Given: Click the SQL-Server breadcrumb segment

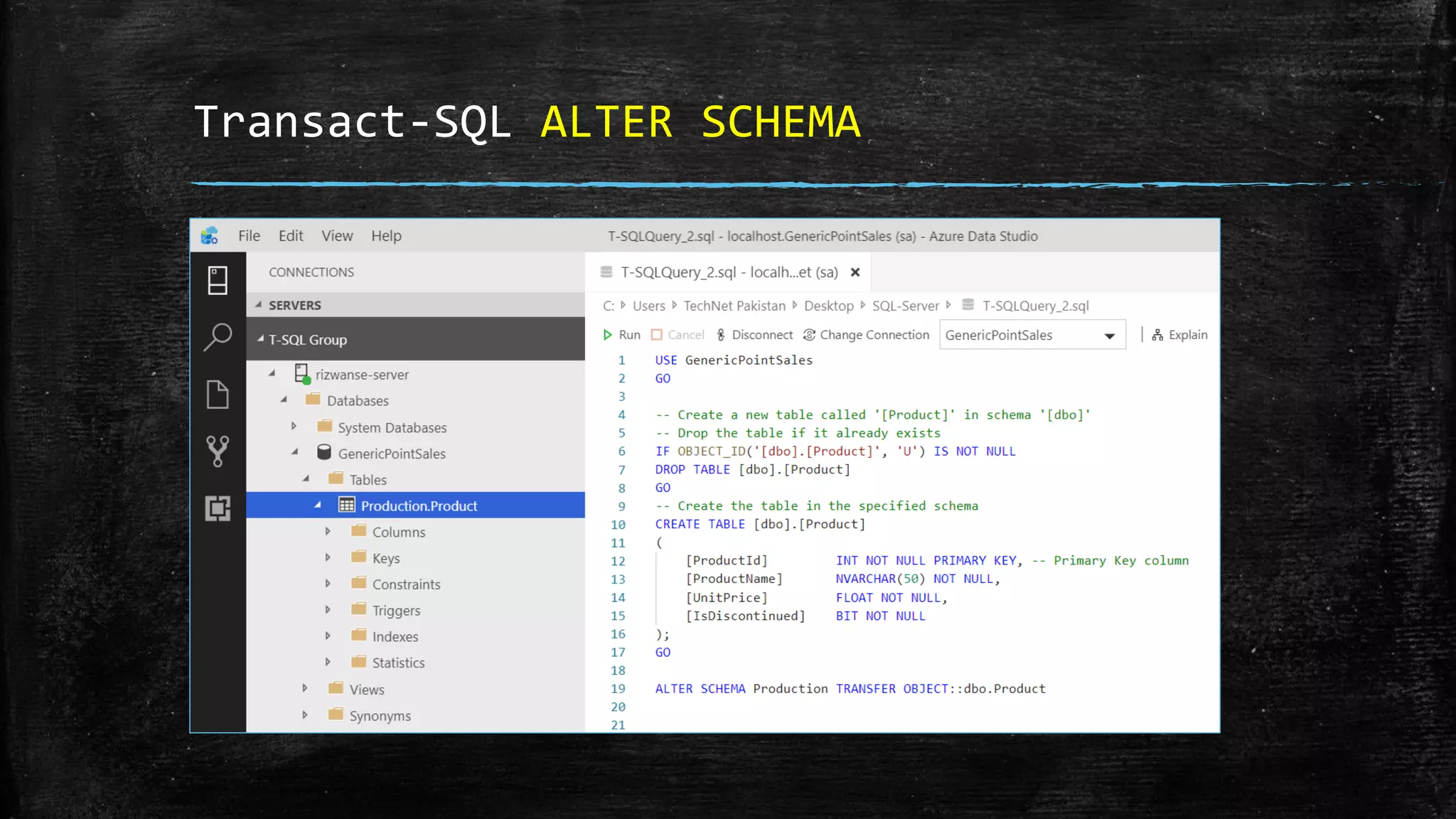Looking at the screenshot, I should [906, 306].
